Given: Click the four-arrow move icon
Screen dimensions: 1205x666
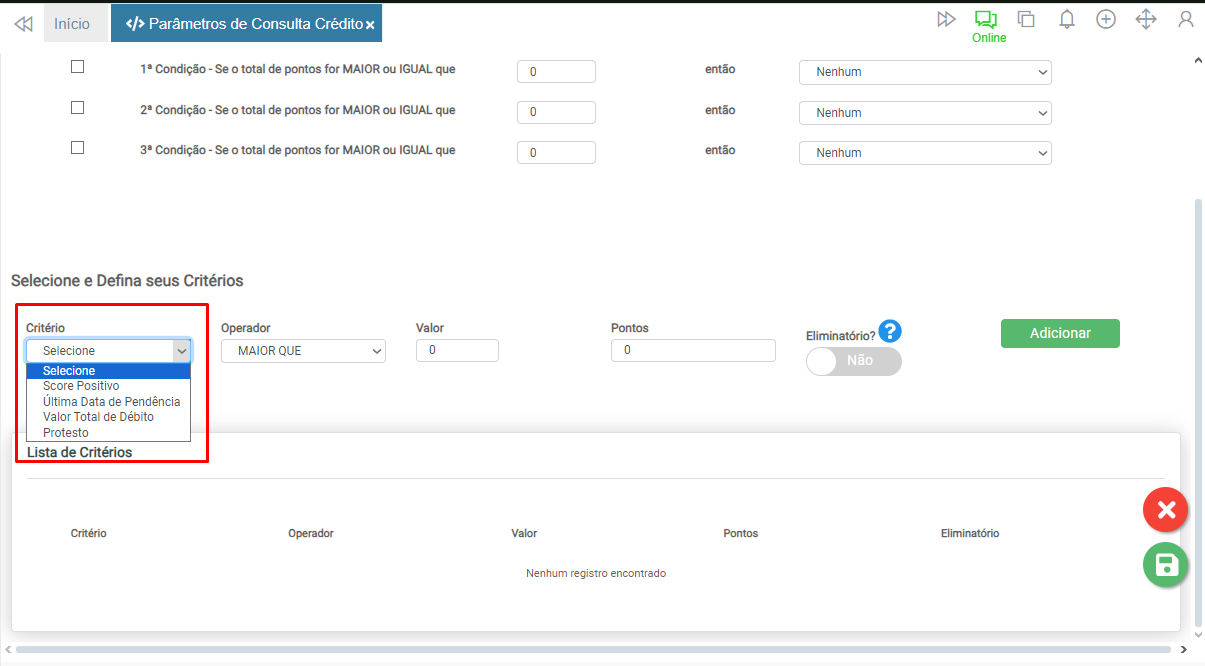Looking at the screenshot, I should tap(1146, 19).
